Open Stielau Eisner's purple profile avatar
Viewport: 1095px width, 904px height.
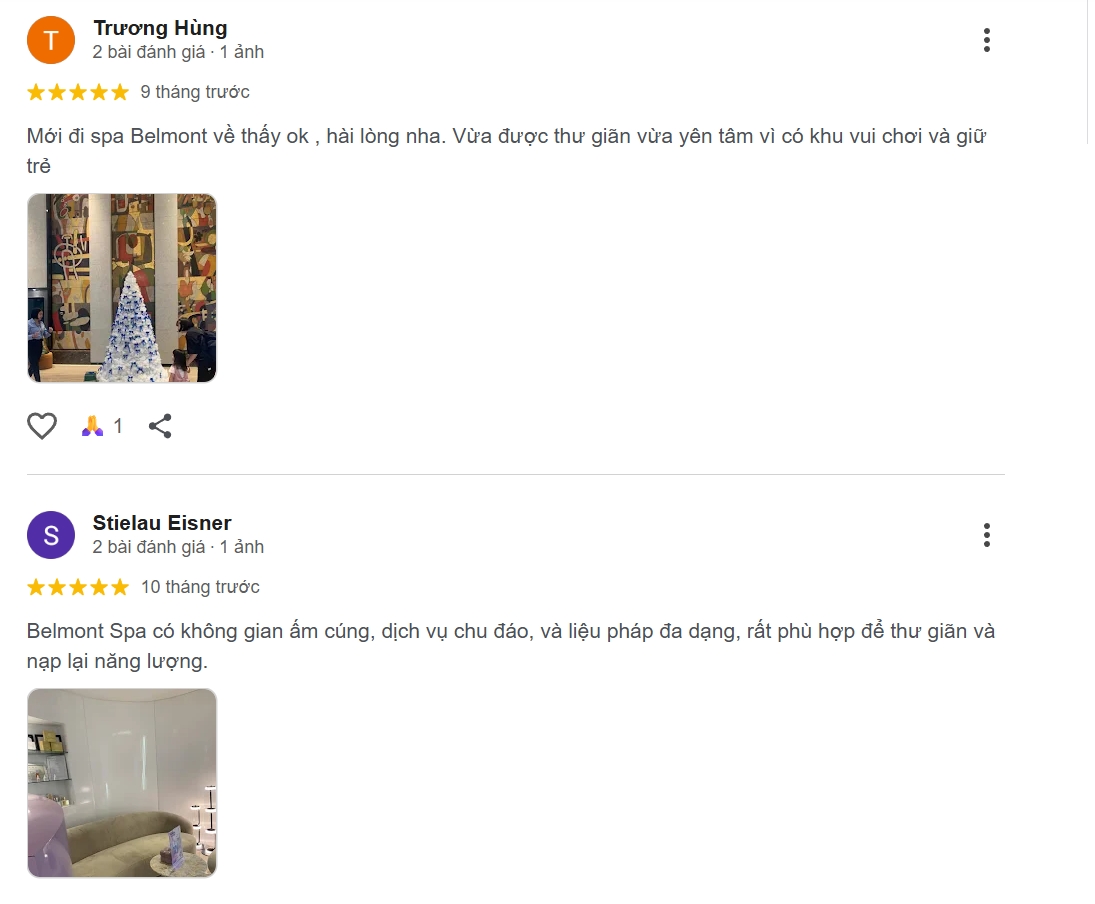(x=51, y=535)
